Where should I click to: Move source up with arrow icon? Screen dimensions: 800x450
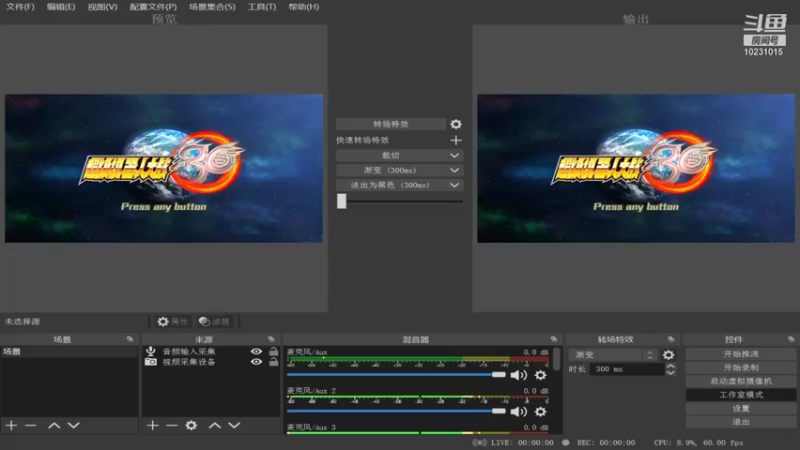(x=215, y=425)
